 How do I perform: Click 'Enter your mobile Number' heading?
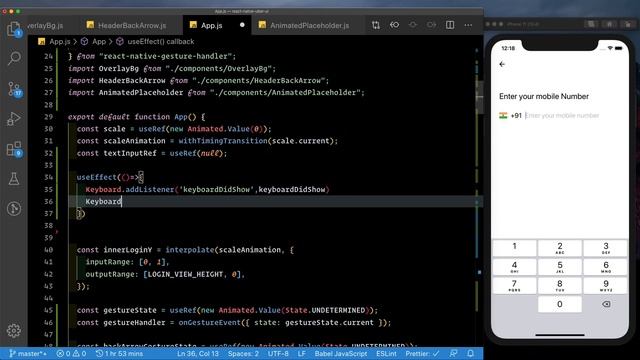coord(544,96)
